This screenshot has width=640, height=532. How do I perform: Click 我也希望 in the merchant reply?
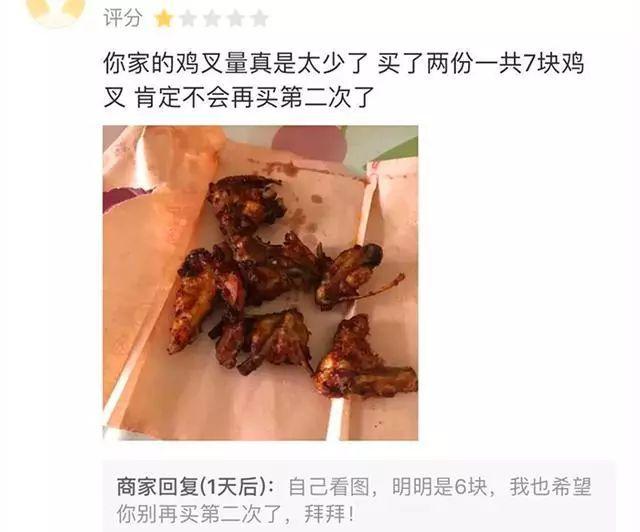point(550,486)
